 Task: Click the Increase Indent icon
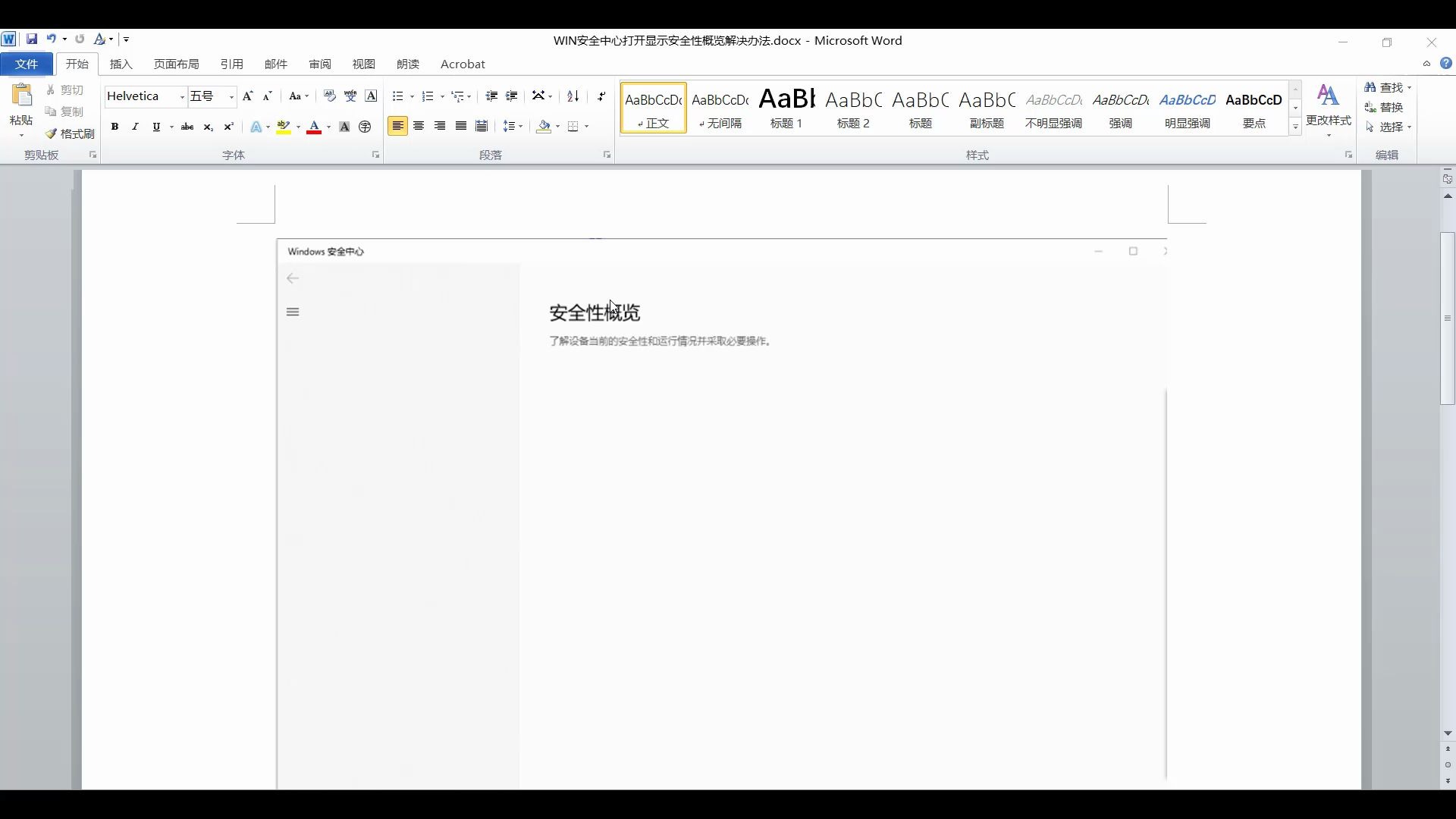[512, 96]
